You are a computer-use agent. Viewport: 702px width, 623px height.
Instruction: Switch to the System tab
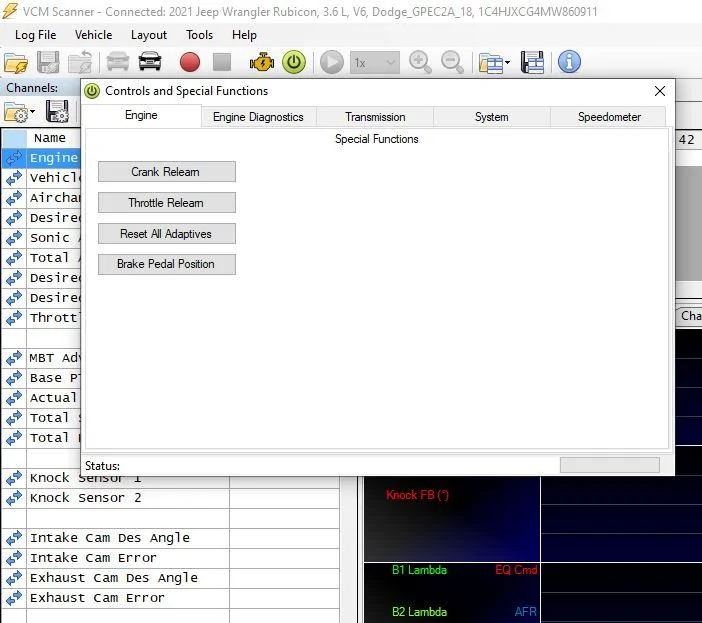click(492, 117)
